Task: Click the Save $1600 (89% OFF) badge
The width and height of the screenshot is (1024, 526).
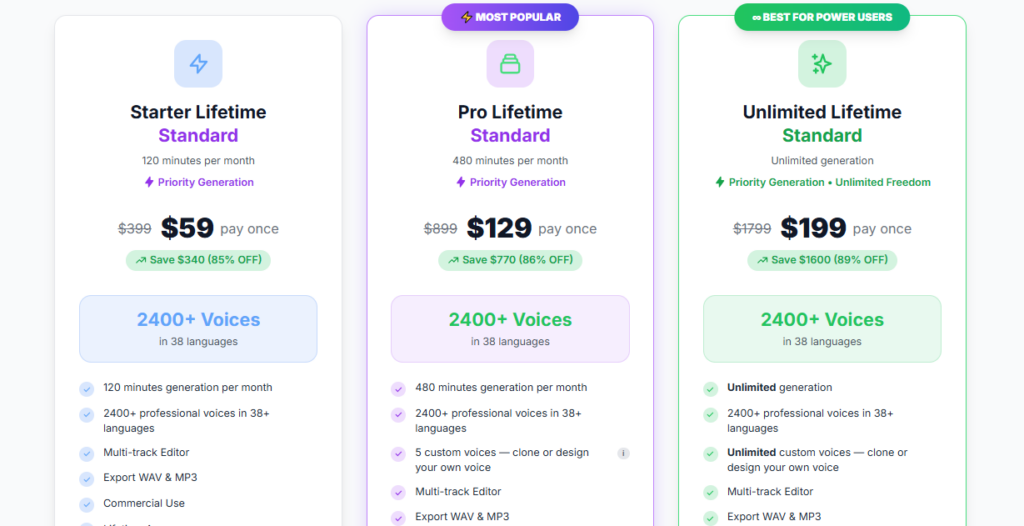Action: click(x=822, y=260)
